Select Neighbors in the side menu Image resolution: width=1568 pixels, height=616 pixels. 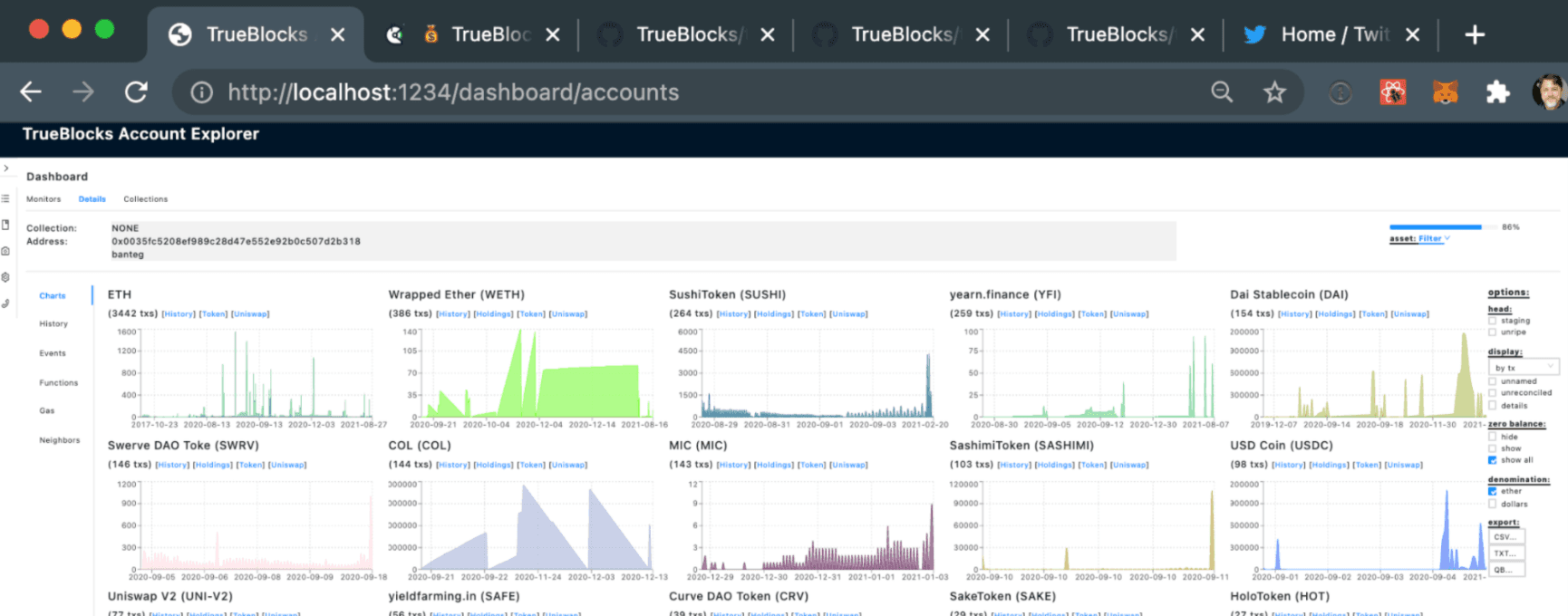pos(60,440)
